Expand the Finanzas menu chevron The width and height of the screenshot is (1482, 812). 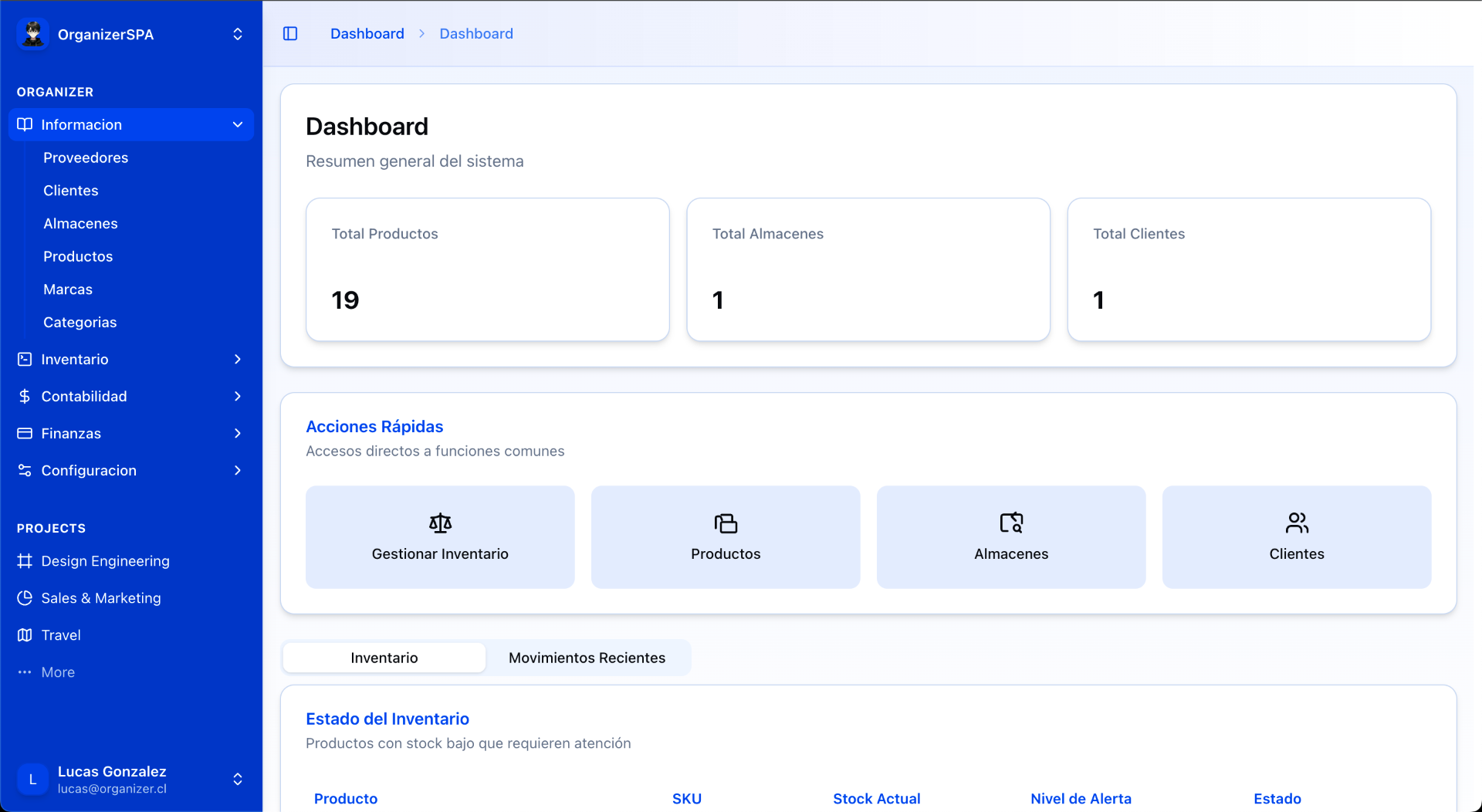tap(238, 433)
